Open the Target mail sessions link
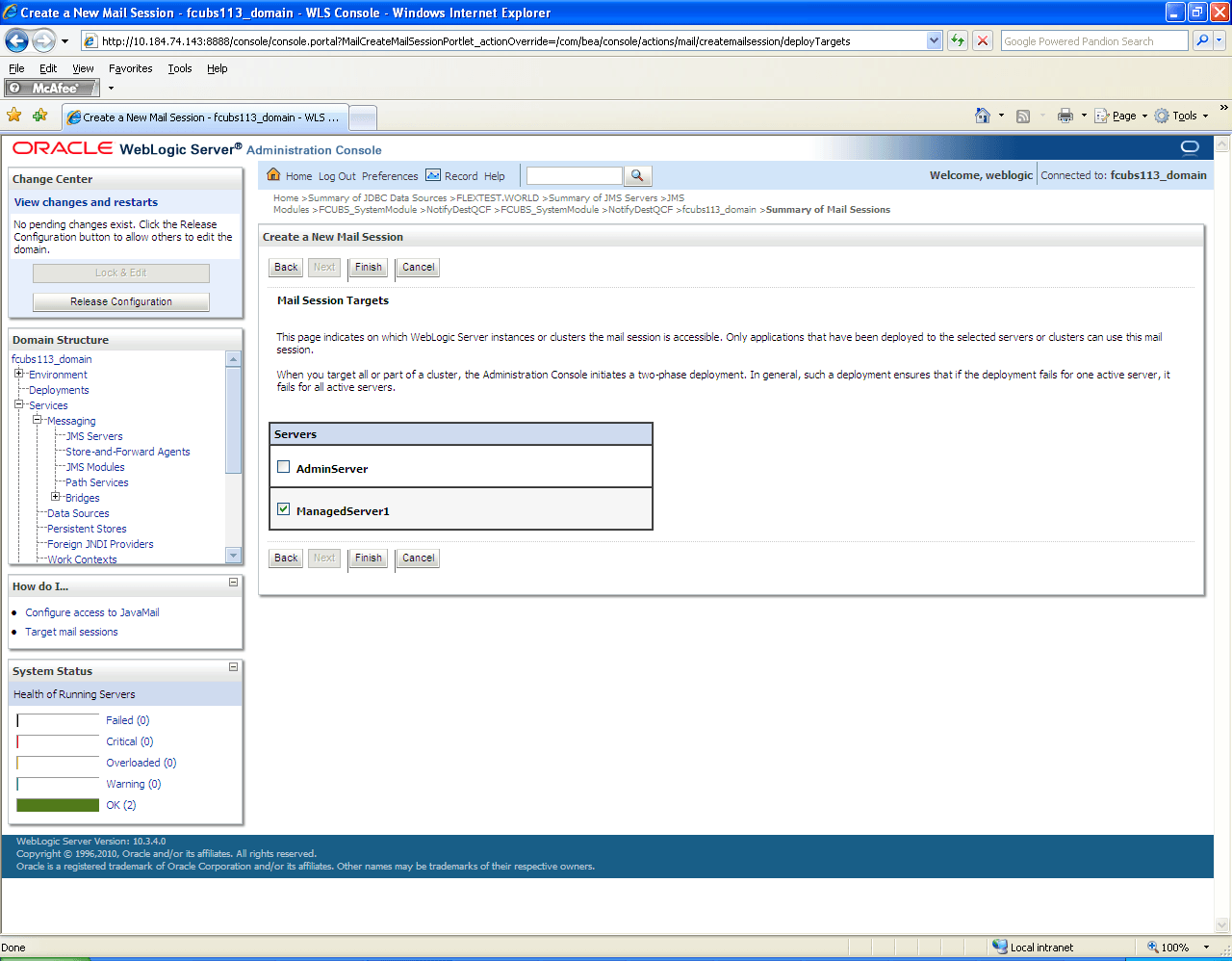The width and height of the screenshot is (1232, 961). 71,632
